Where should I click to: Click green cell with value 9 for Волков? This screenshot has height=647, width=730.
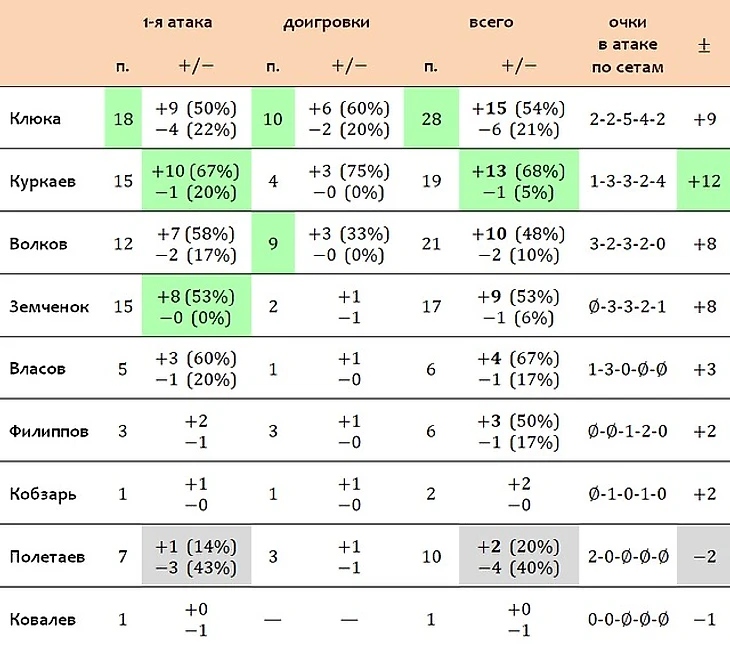click(x=273, y=243)
